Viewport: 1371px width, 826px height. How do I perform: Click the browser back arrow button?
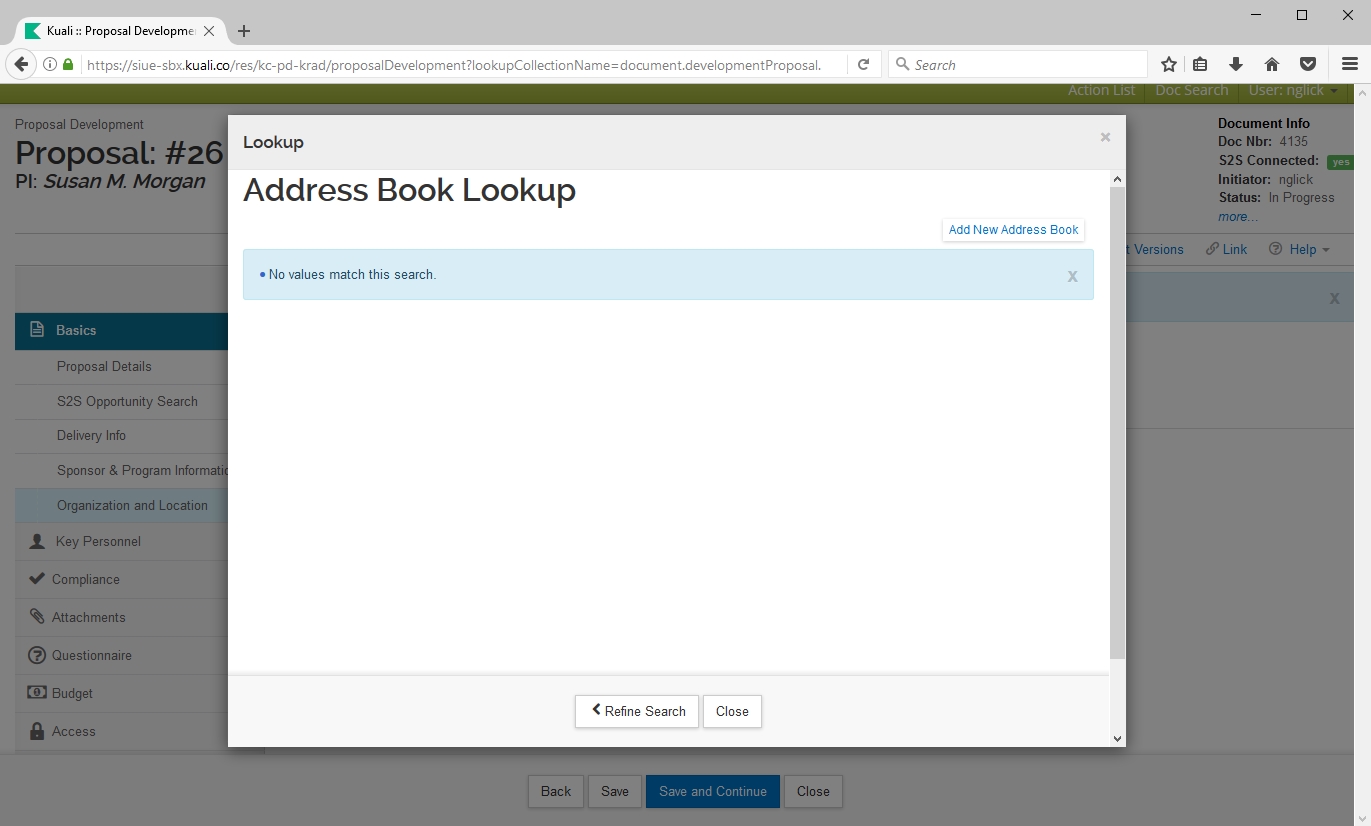tap(21, 64)
